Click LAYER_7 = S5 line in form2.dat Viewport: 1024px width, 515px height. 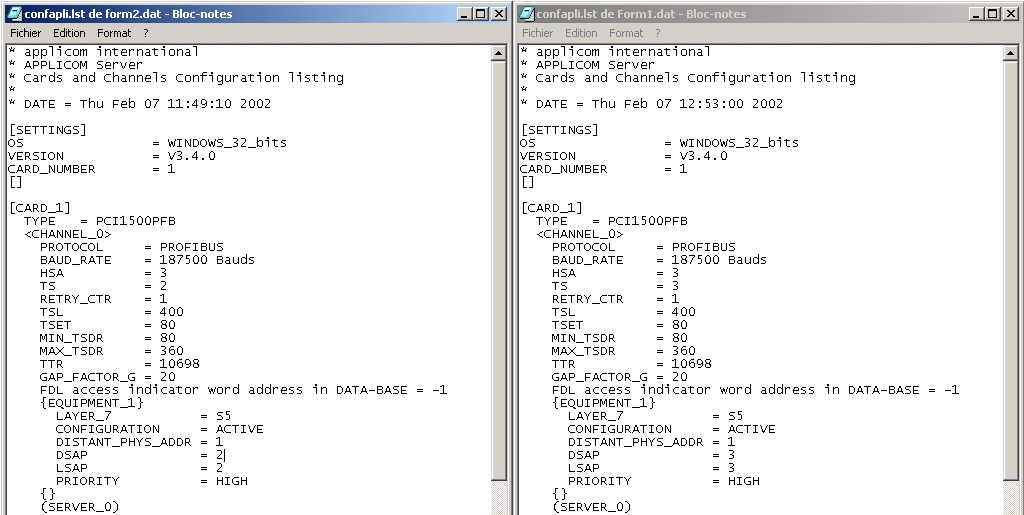pyautogui.click(x=144, y=416)
